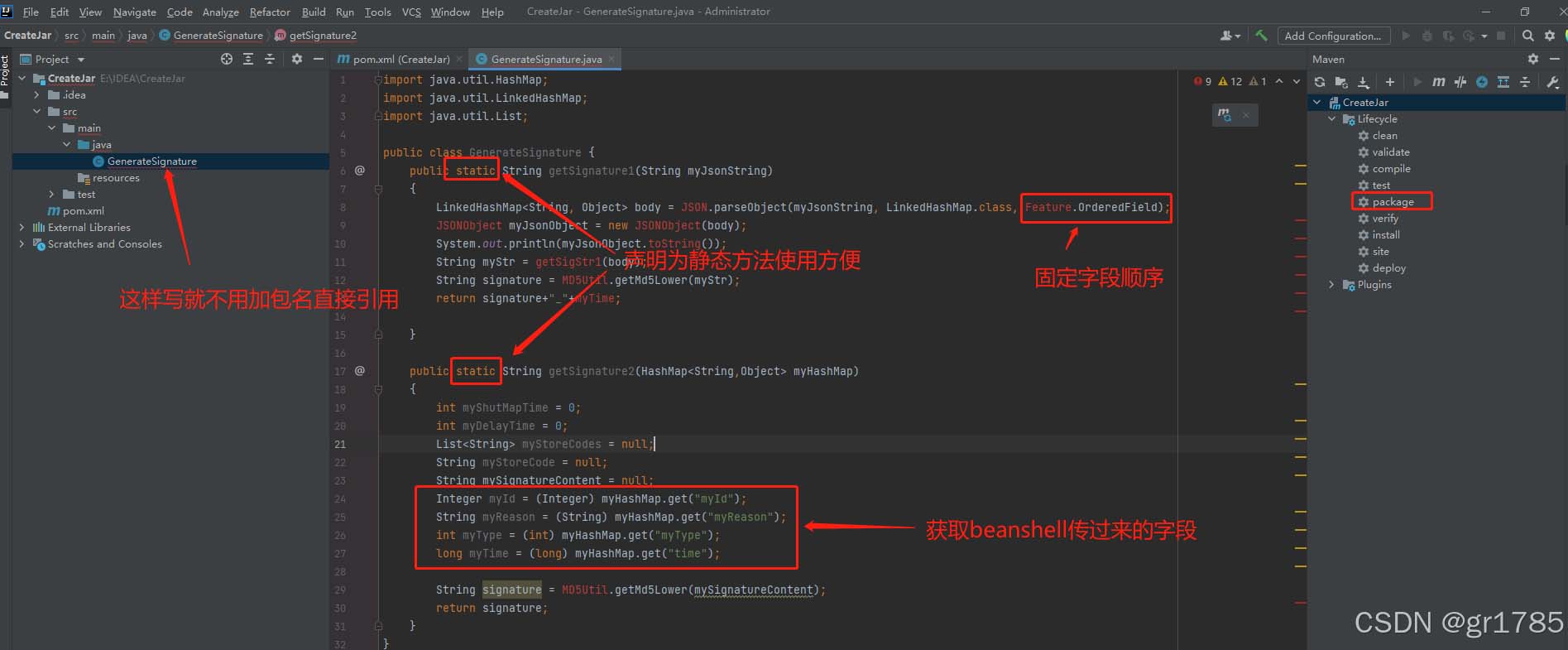This screenshot has width=1568, height=650.
Task: Expand all in Maven panel toolbar
Action: pos(1503,82)
